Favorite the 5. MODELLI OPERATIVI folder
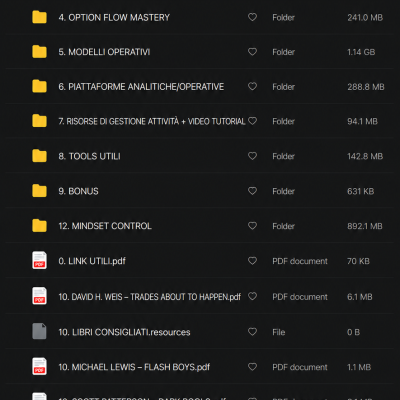 (x=252, y=52)
